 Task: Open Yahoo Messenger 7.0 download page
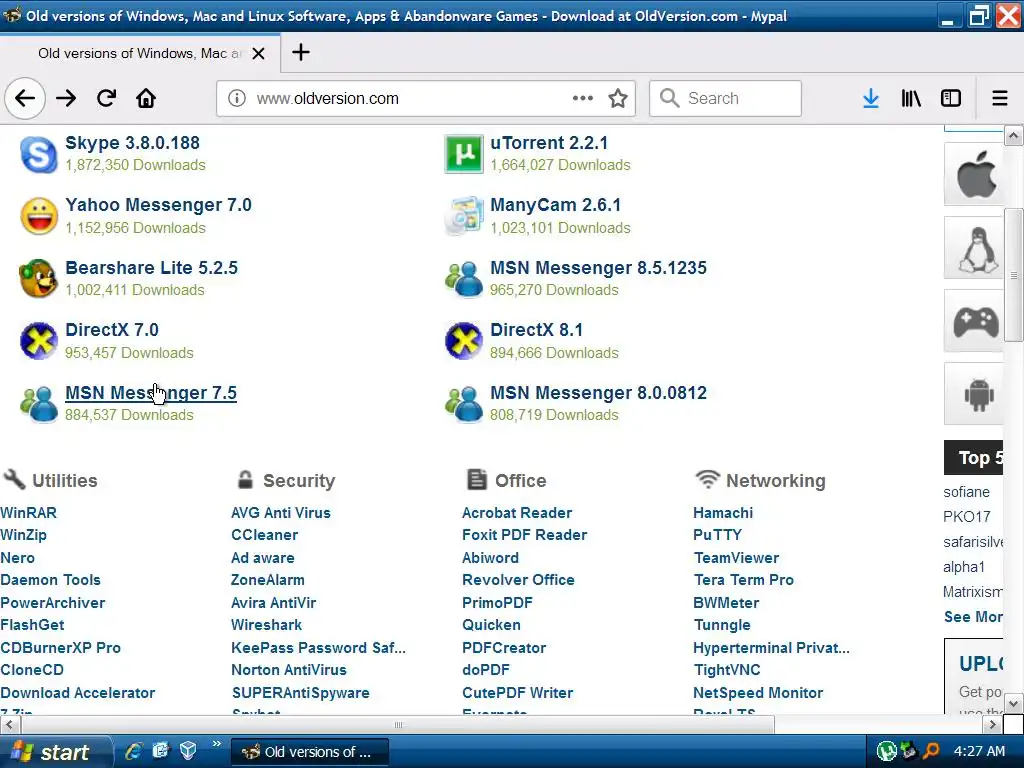pyautogui.click(x=158, y=205)
